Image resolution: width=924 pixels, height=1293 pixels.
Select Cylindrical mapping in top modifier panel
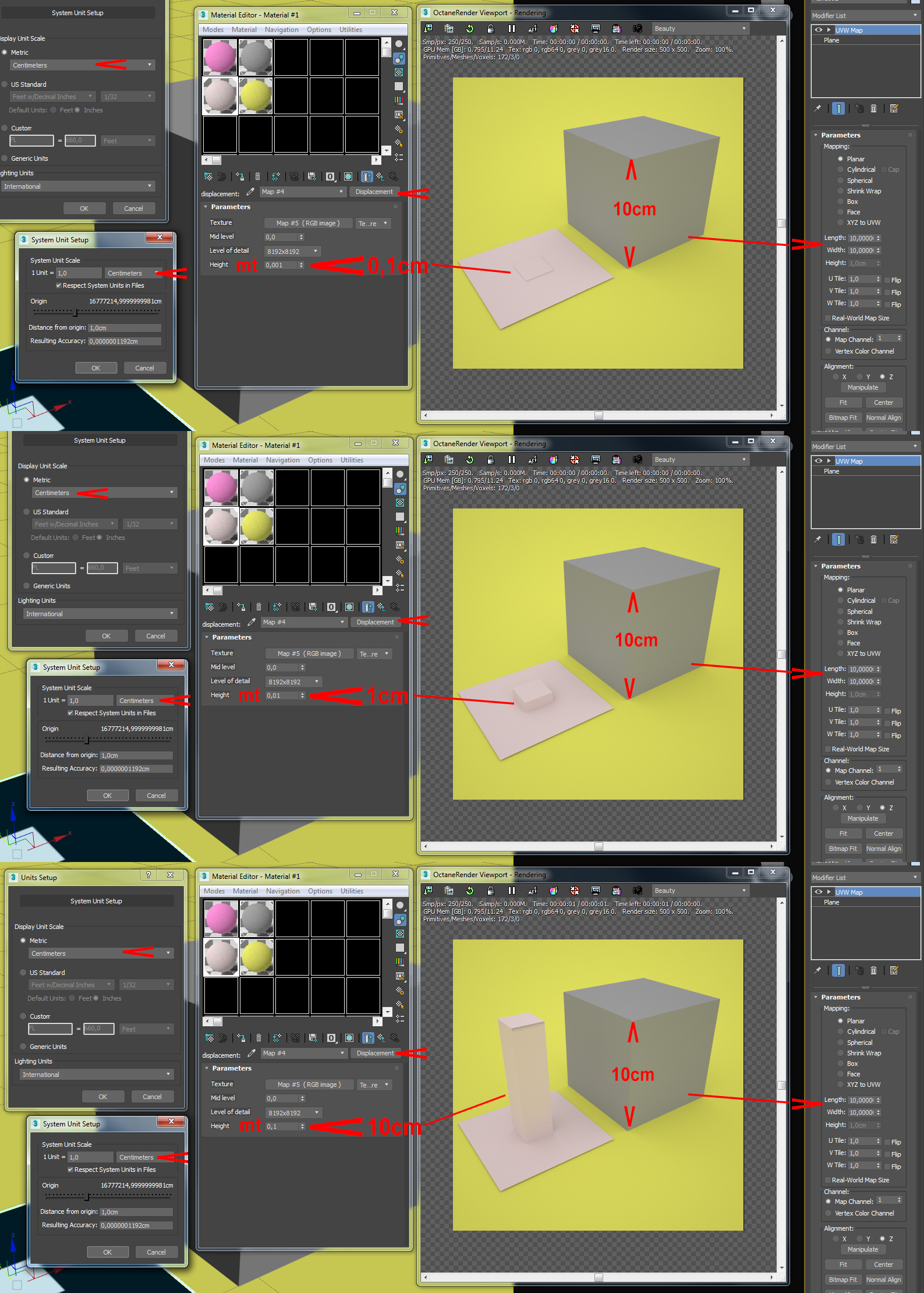click(x=841, y=169)
